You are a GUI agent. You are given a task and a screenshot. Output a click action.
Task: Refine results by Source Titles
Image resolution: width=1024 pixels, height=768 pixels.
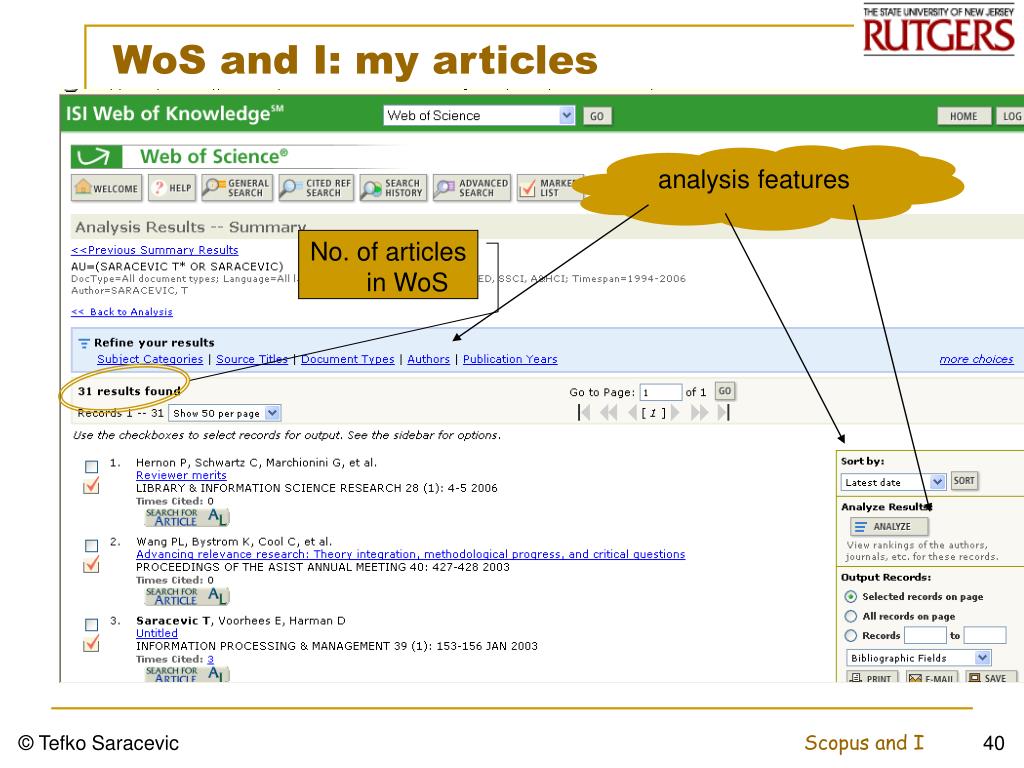pos(252,359)
